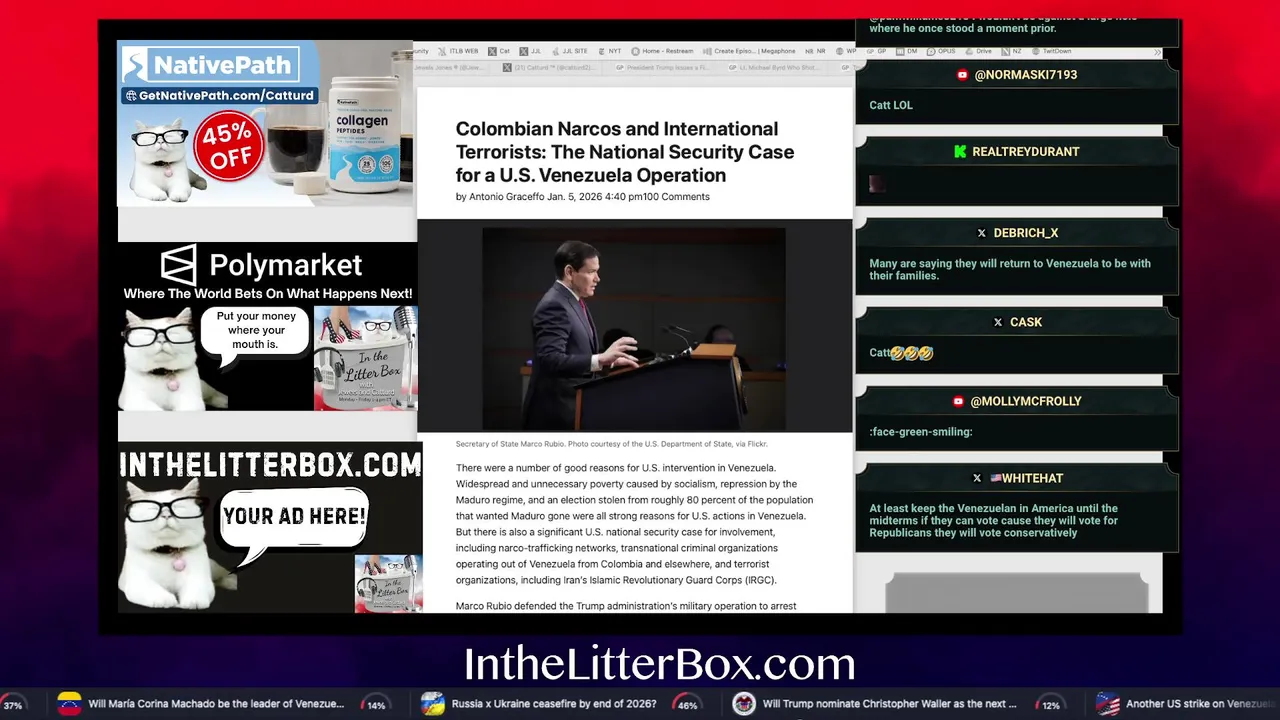Click In the Litter Box thumbnail in Polymarket ad

pyautogui.click(x=366, y=358)
